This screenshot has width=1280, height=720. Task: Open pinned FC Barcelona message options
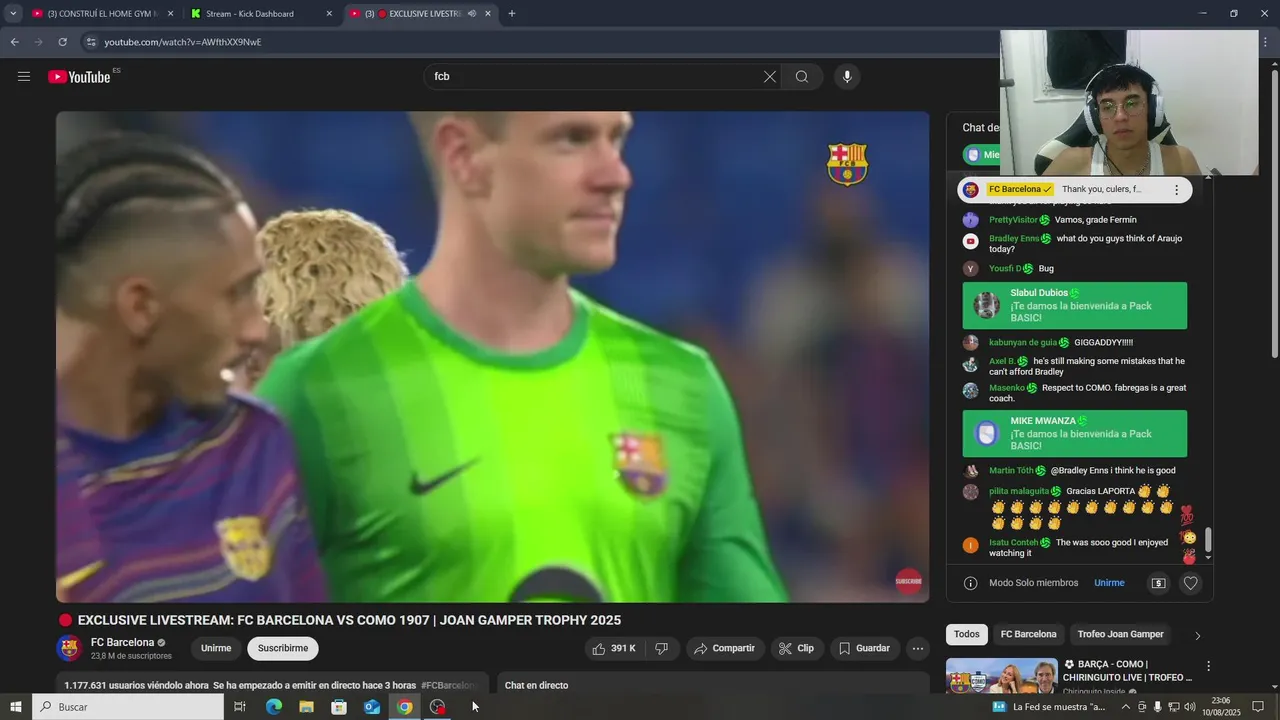[x=1176, y=190]
